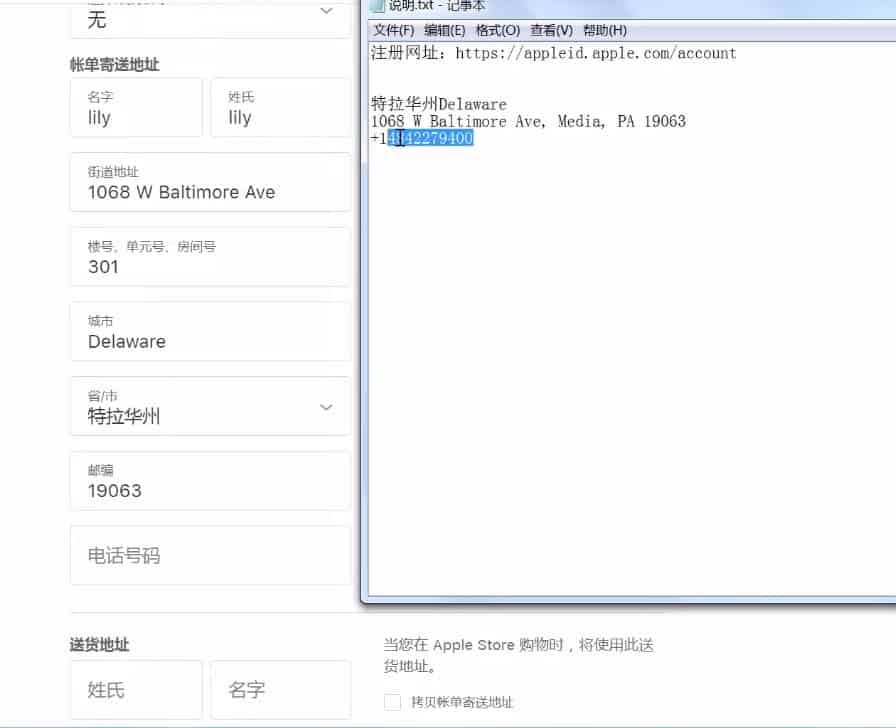Click the collapse chevron on the 无 dropdown
The width and height of the screenshot is (896, 728).
pyautogui.click(x=326, y=10)
